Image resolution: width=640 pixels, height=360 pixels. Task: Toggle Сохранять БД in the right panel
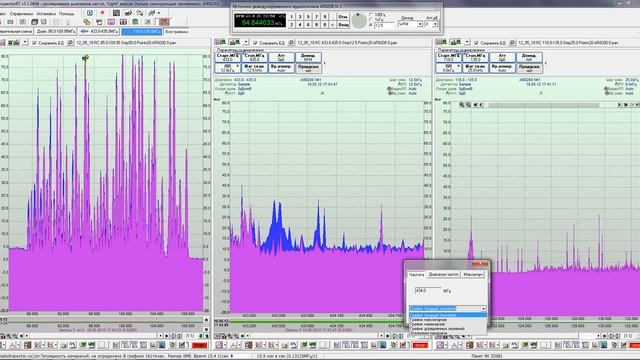(476, 42)
